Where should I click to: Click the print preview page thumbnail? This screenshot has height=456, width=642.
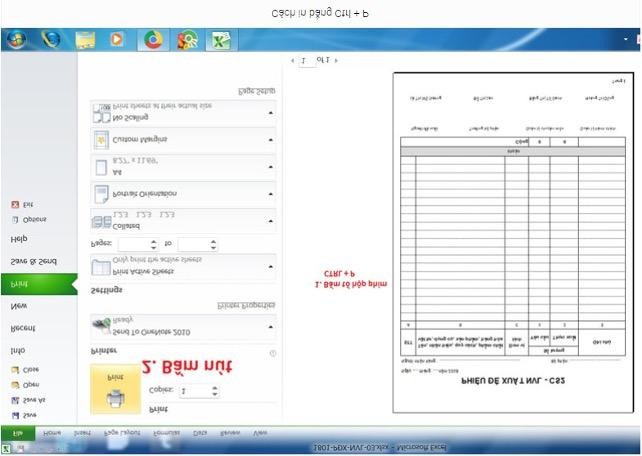[x=513, y=243]
